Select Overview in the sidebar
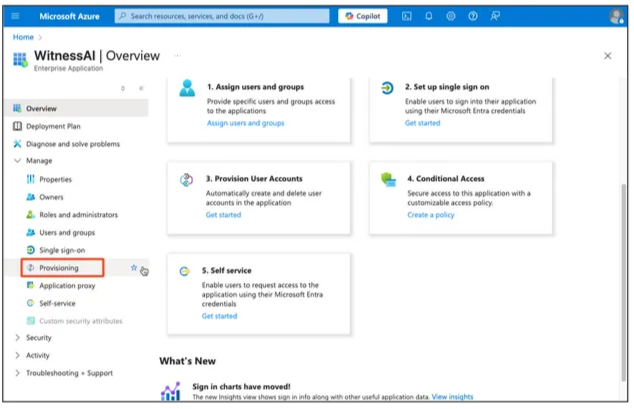Screen dimensions: 634x409 pyautogui.click(x=77, y=108)
